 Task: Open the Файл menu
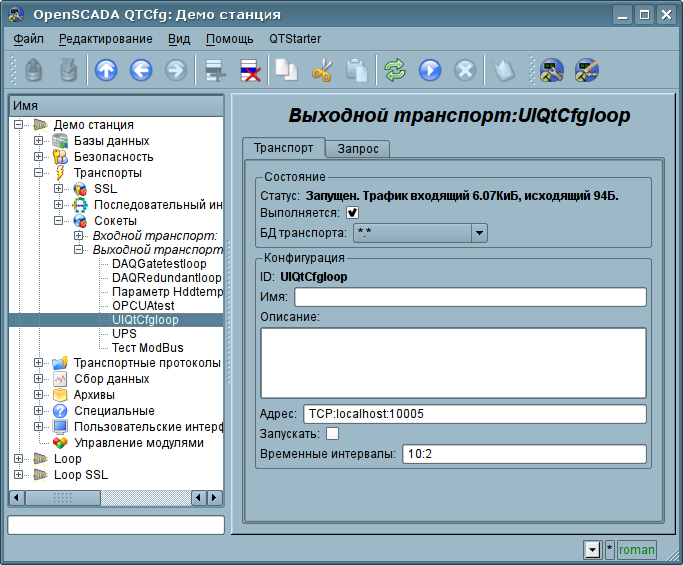[28, 39]
